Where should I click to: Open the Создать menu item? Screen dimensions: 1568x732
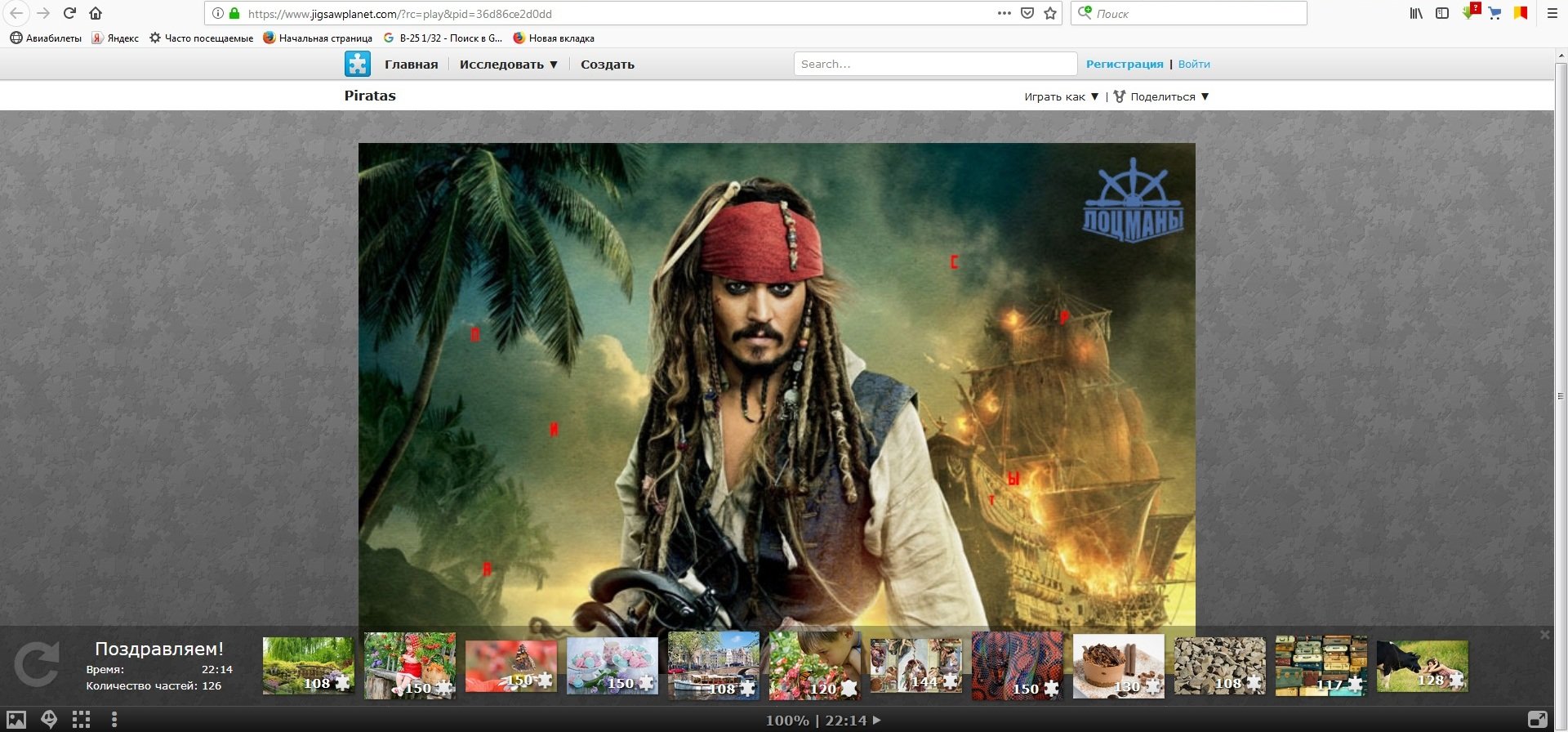coord(607,65)
